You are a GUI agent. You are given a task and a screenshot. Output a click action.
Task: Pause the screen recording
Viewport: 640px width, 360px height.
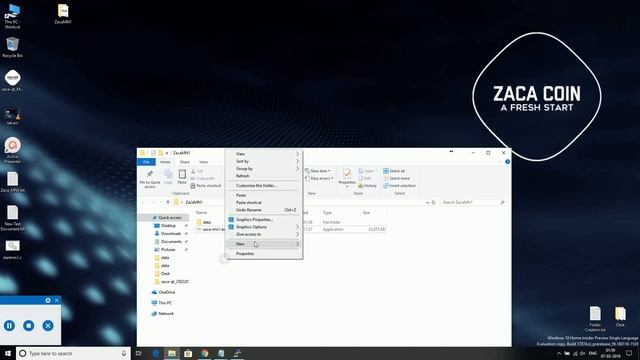tap(9, 326)
